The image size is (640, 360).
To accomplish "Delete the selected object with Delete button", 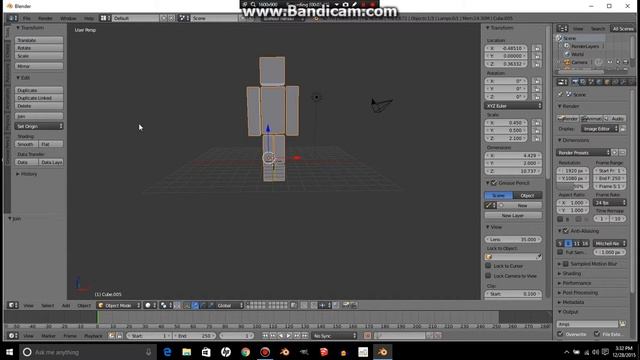I will (39, 106).
